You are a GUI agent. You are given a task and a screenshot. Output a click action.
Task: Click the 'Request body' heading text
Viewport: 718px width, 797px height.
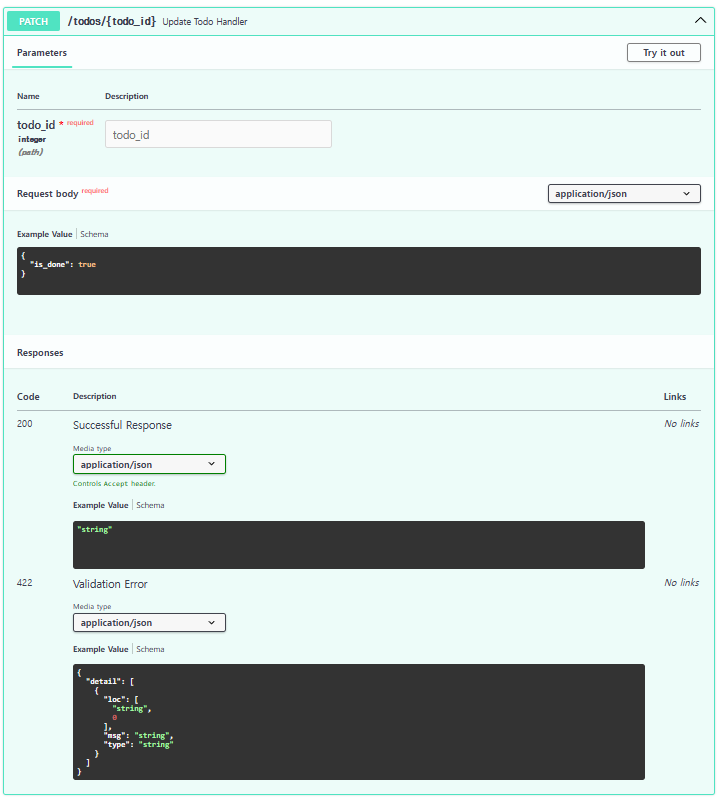point(47,194)
